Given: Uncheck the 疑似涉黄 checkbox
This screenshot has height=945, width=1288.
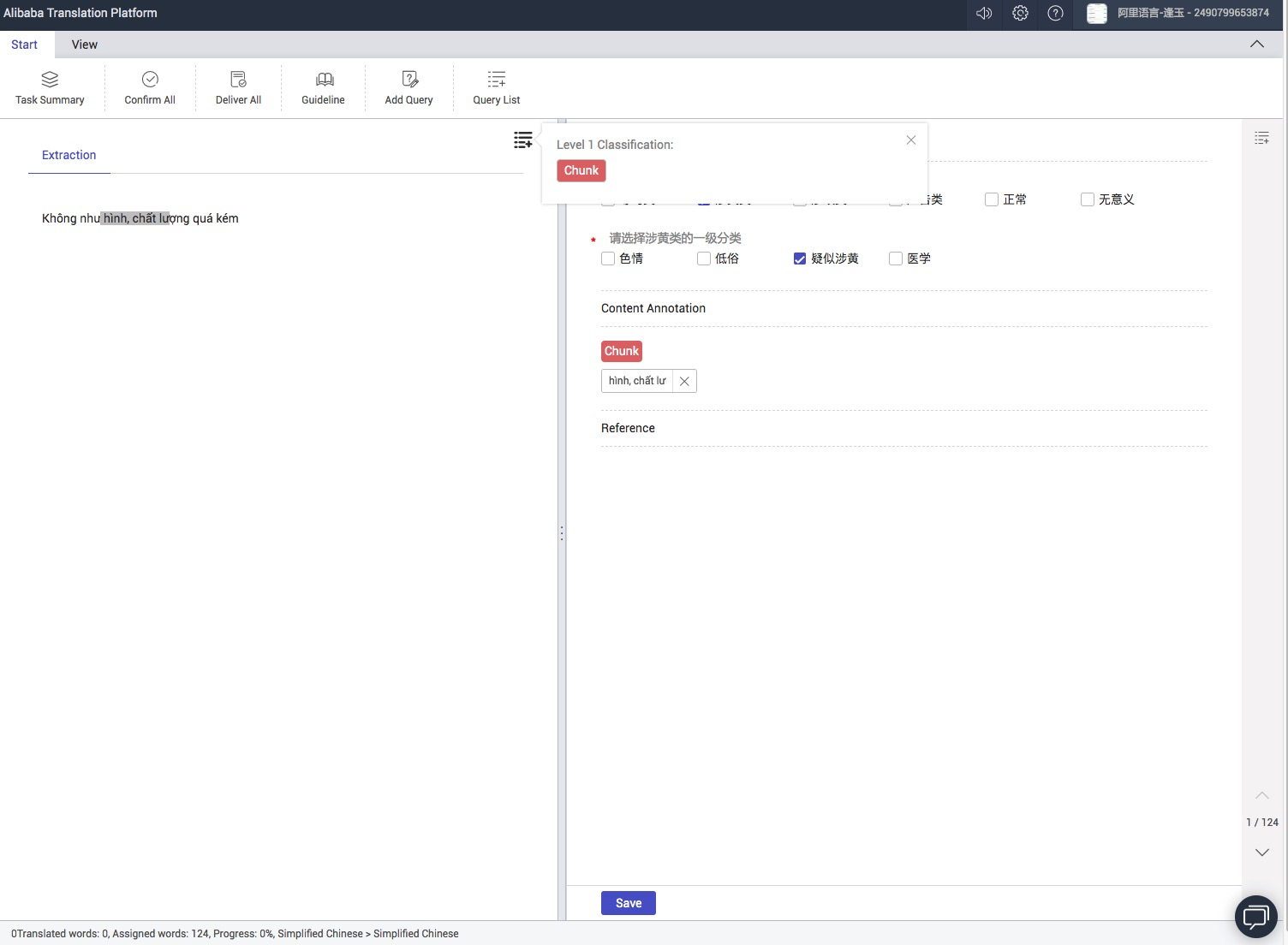Looking at the screenshot, I should (800, 259).
